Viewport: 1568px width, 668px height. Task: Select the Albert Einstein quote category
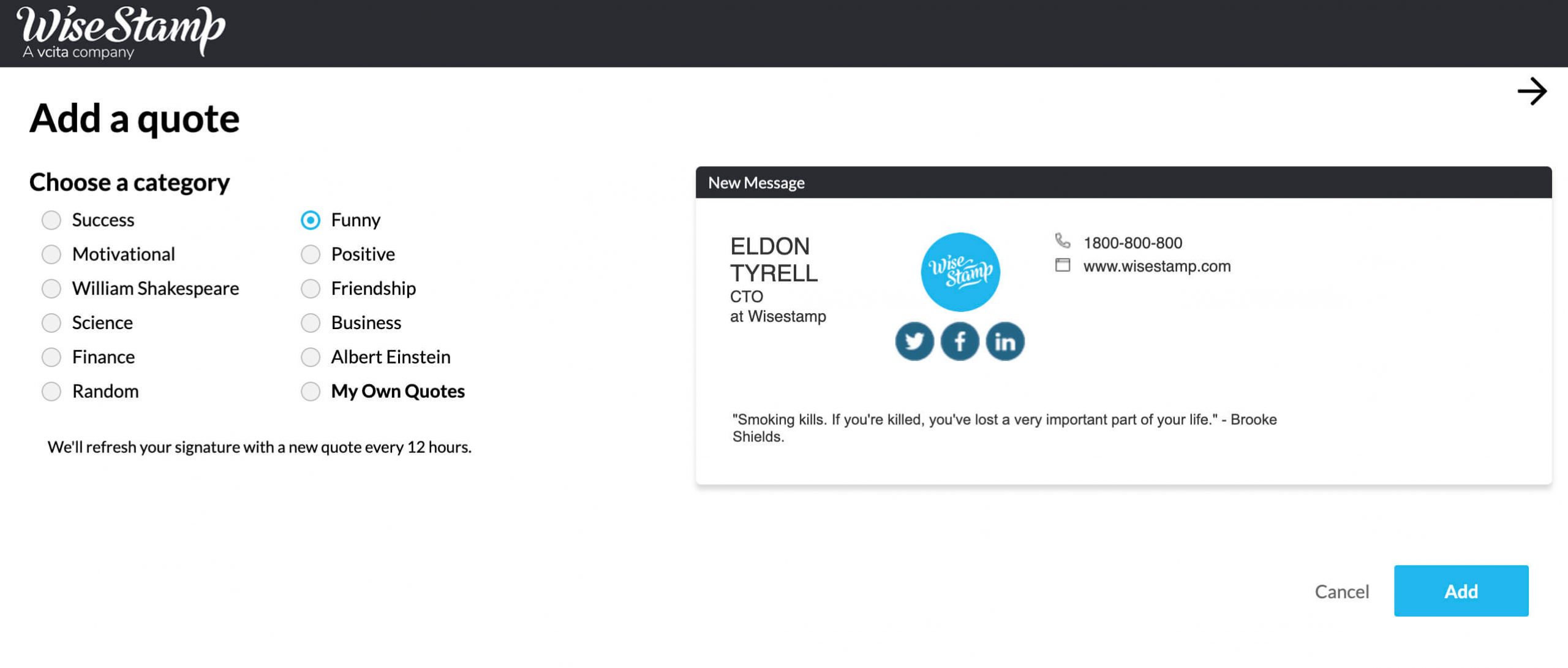(x=311, y=356)
